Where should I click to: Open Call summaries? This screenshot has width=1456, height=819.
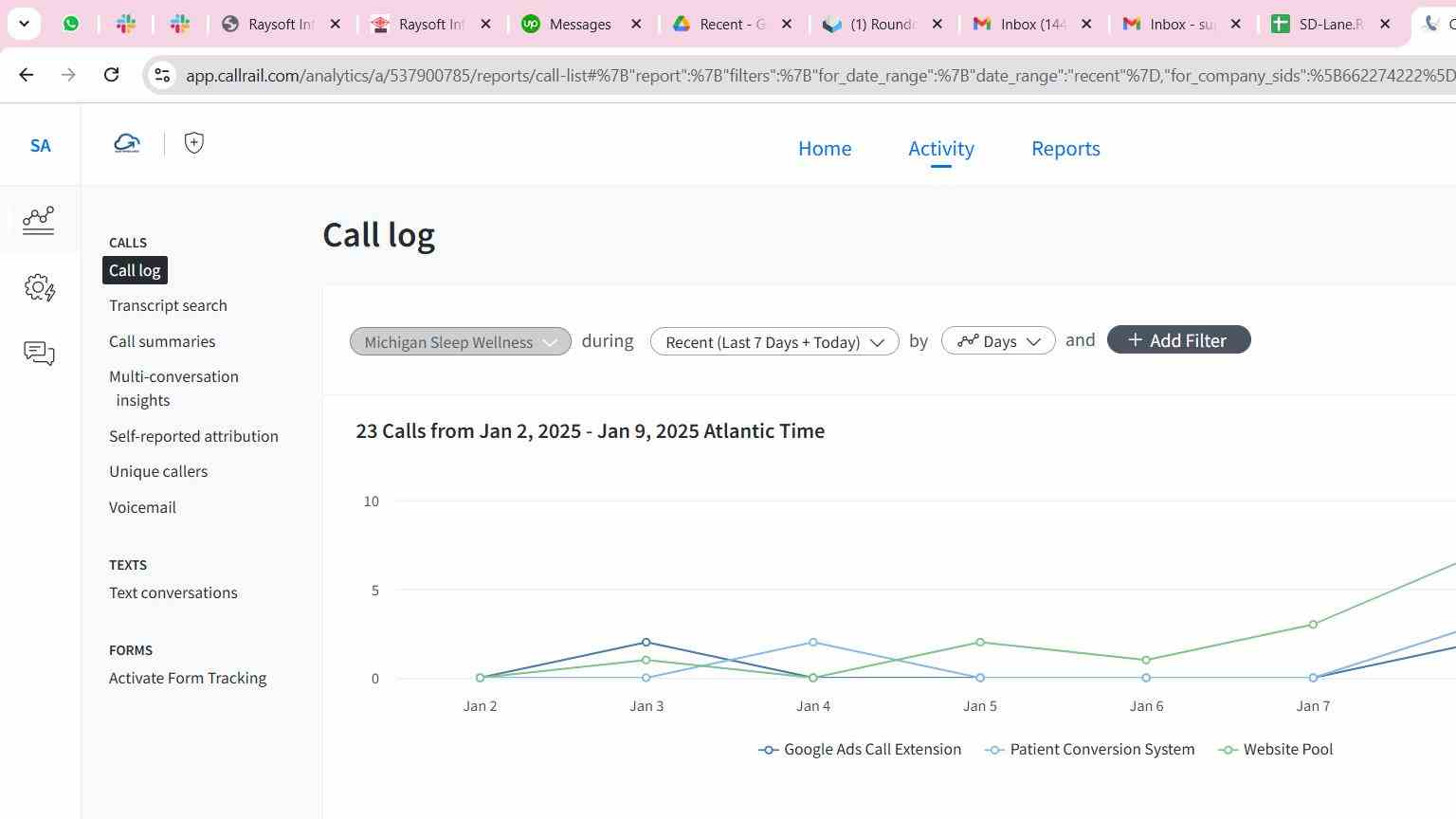pos(162,341)
